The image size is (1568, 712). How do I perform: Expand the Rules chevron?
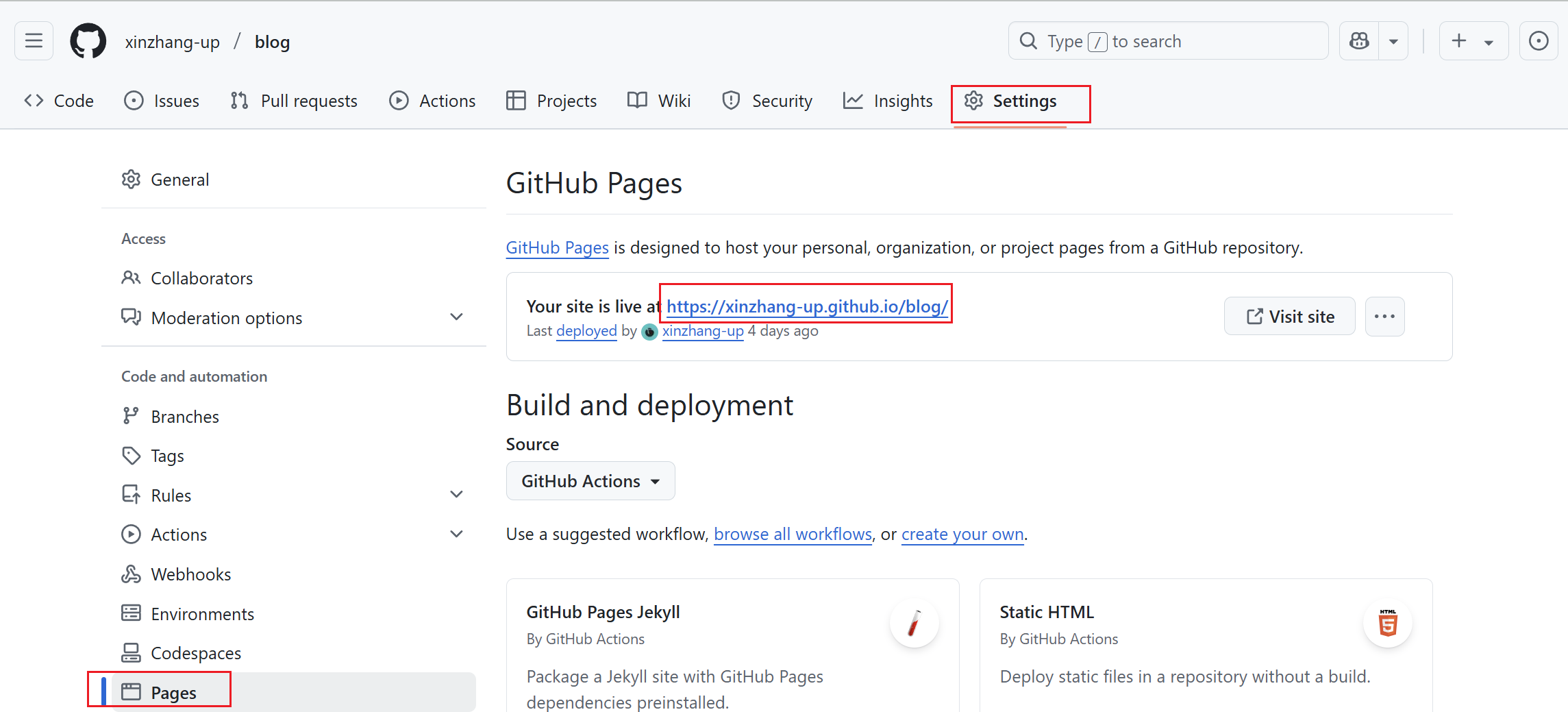click(x=457, y=494)
